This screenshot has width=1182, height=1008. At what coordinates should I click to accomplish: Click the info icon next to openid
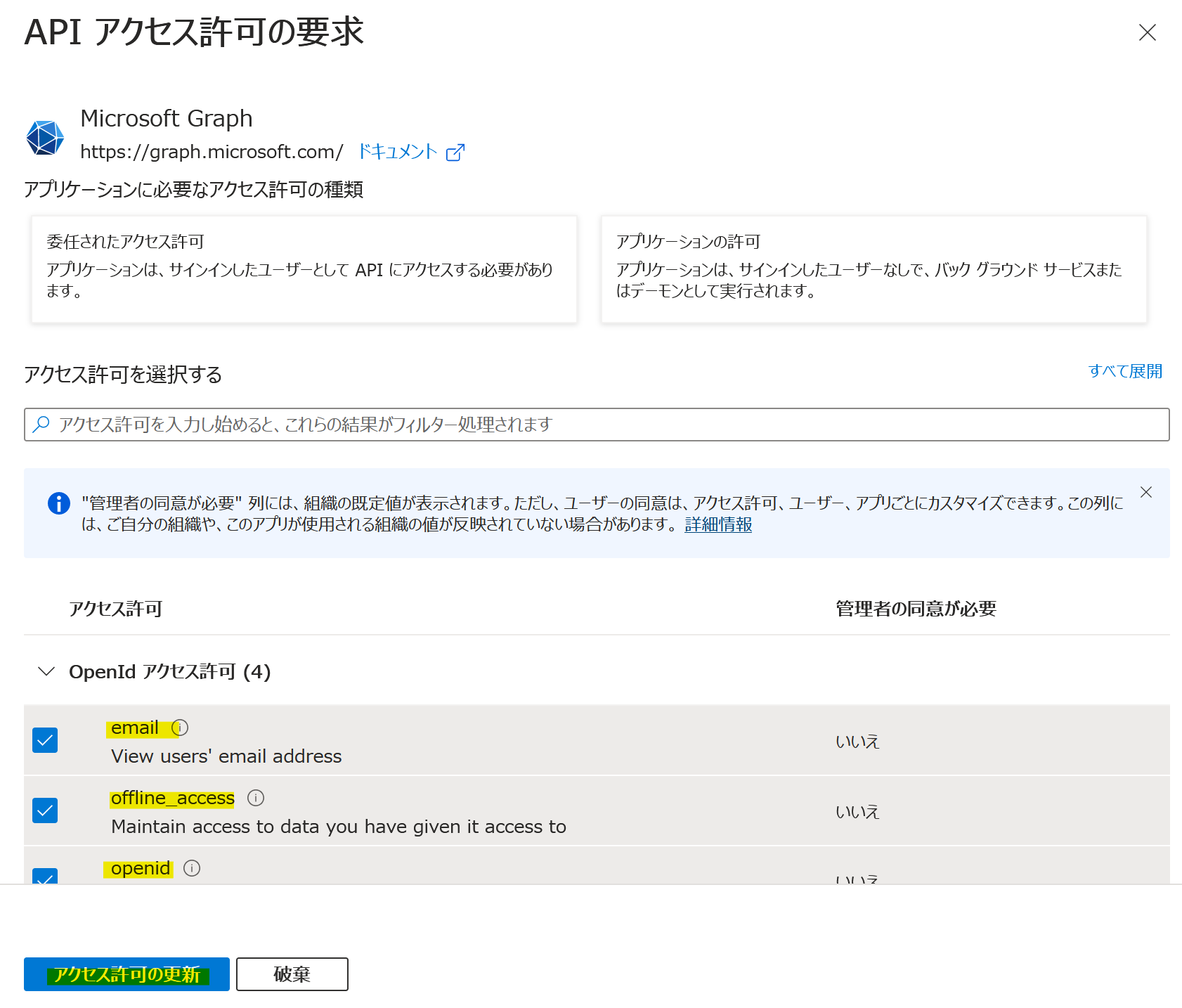192,868
